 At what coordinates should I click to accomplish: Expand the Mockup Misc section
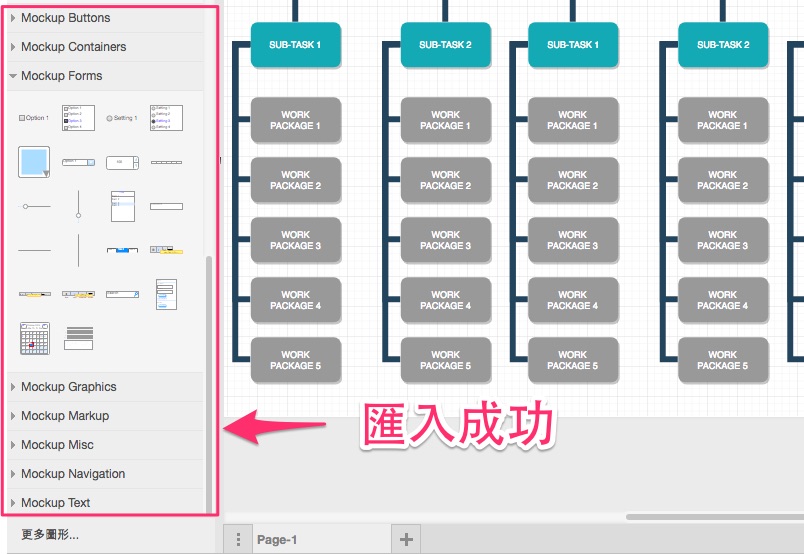click(x=106, y=445)
